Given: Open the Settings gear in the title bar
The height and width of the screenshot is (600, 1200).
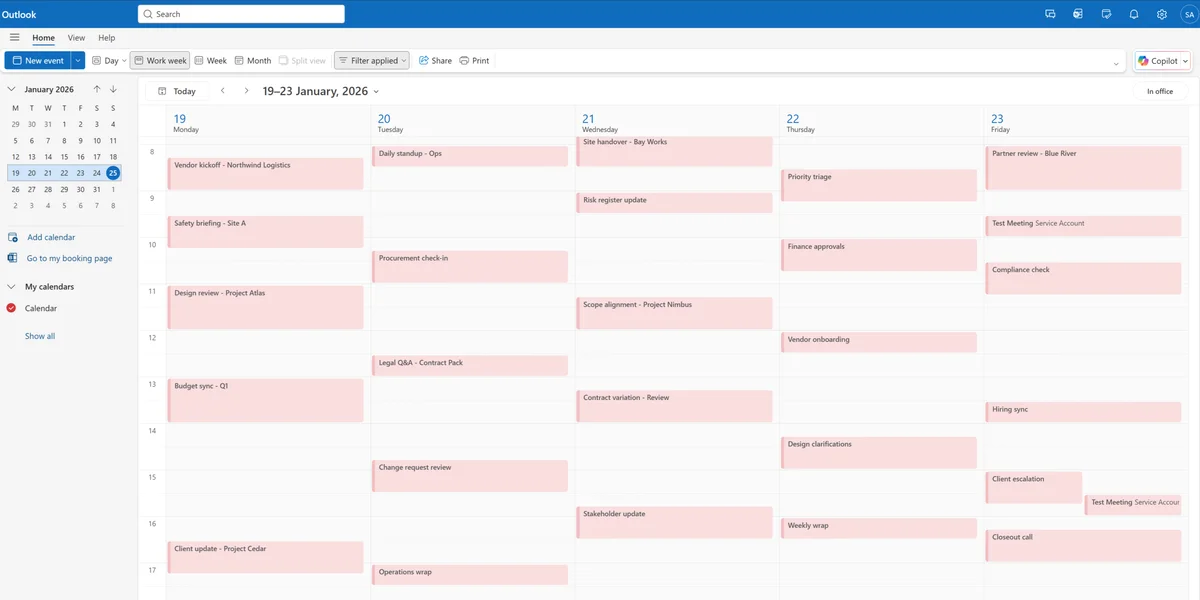Looking at the screenshot, I should click(x=1160, y=13).
